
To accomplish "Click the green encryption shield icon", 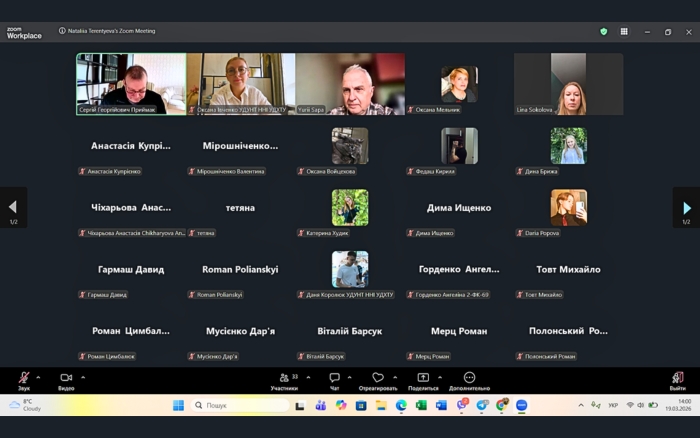I will [604, 31].
